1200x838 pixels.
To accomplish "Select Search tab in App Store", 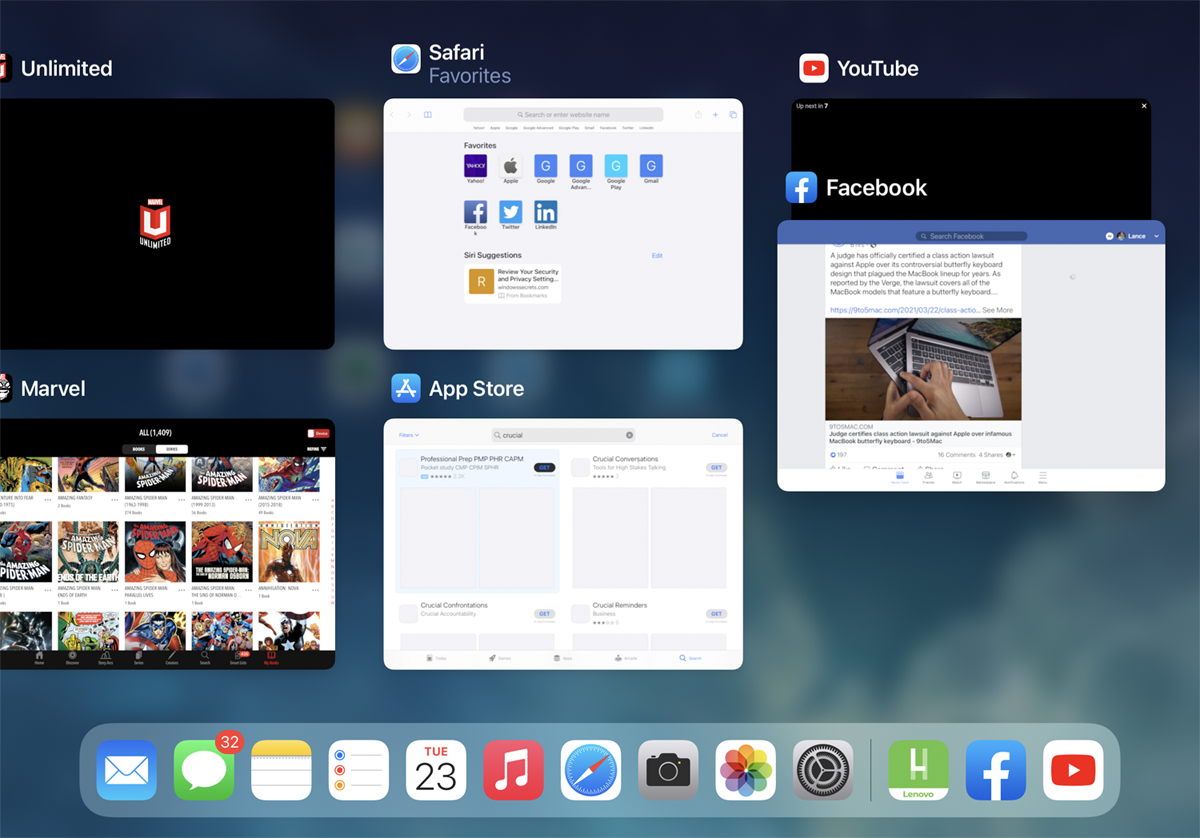I will click(x=690, y=658).
